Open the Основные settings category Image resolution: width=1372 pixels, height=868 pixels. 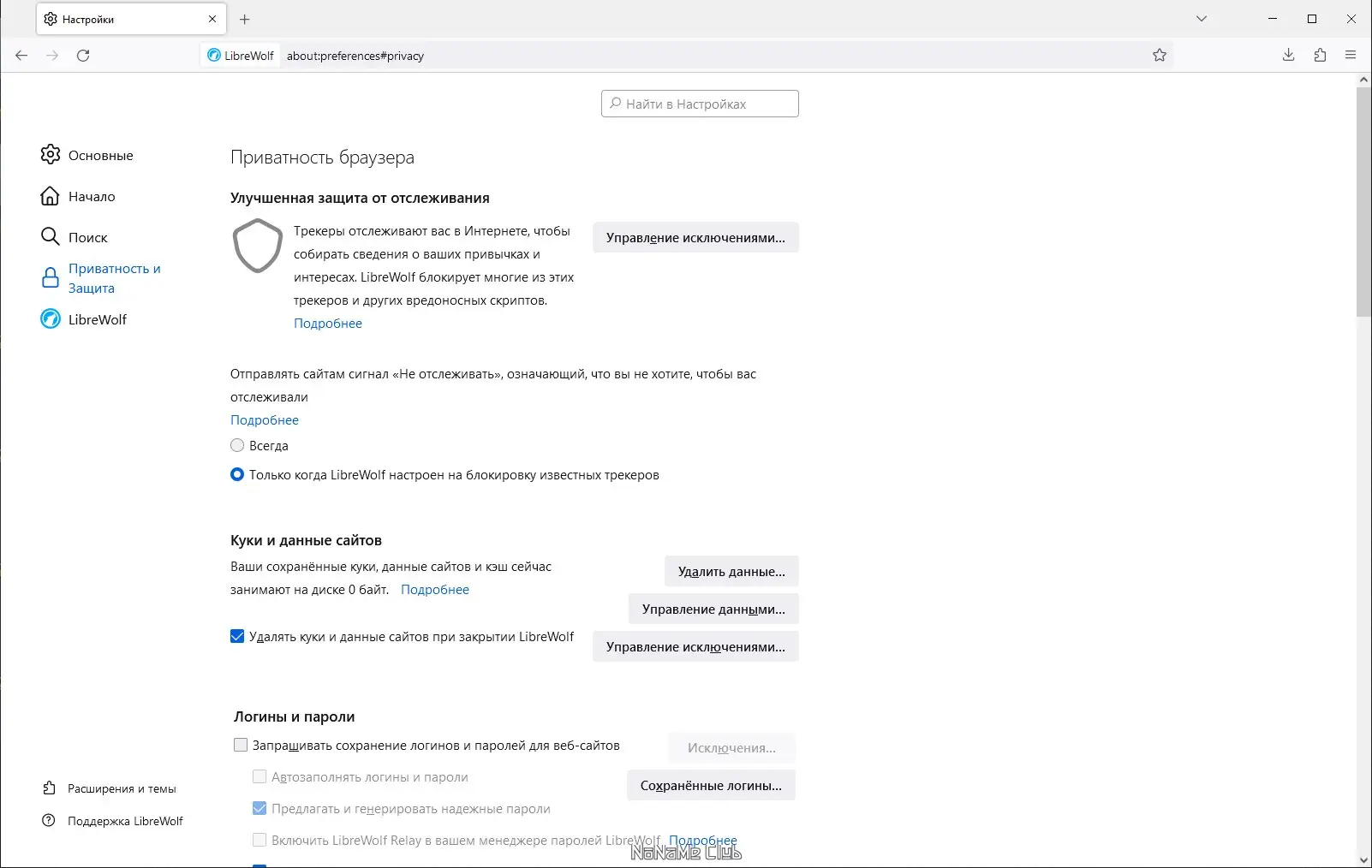tap(101, 155)
